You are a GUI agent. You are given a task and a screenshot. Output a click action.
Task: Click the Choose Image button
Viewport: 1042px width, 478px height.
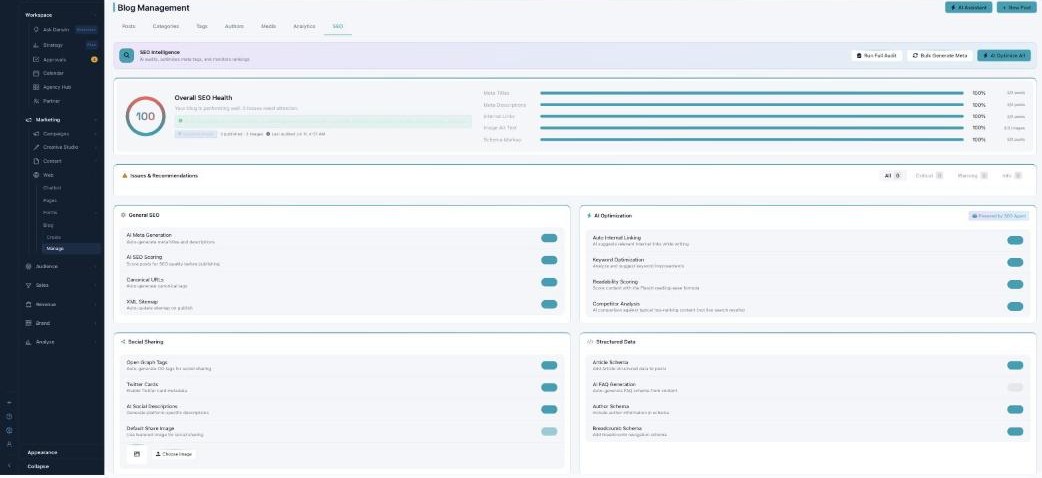(173, 454)
